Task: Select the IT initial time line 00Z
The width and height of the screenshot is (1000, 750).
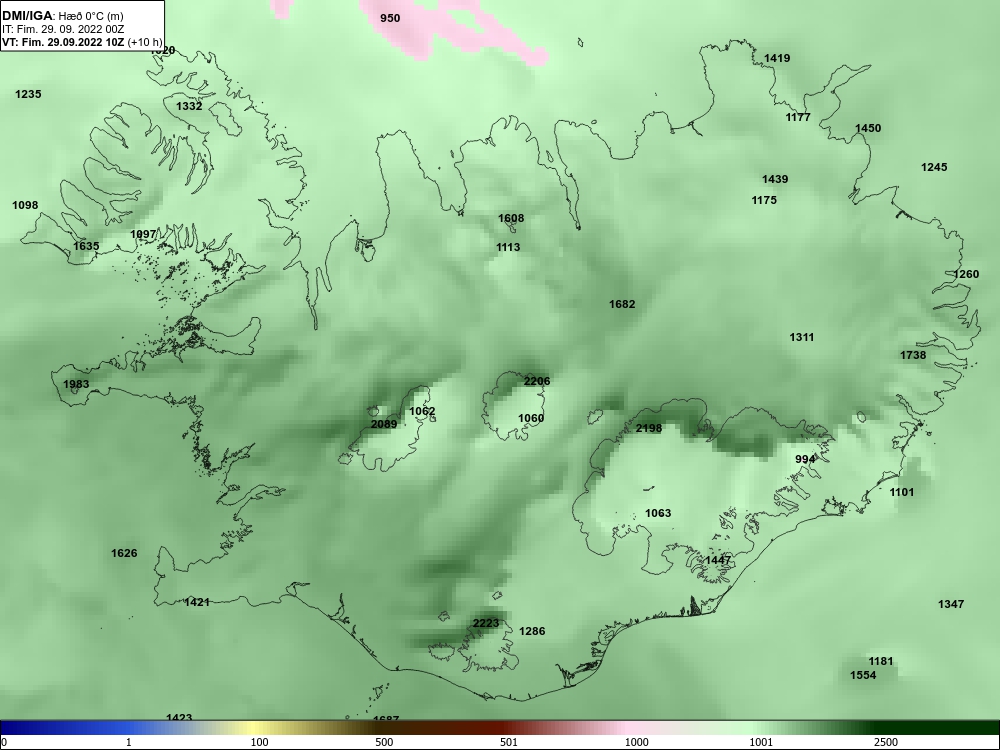Action: (x=63, y=29)
